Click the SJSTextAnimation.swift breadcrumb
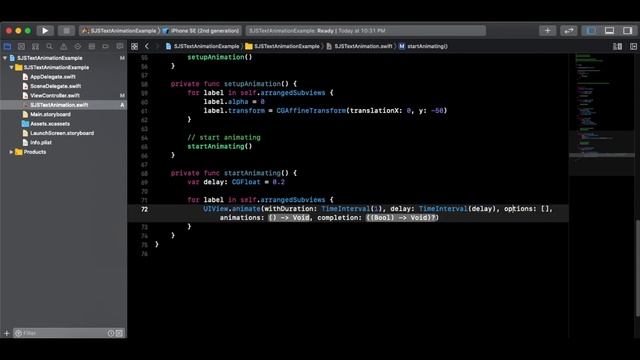The image size is (640, 360). (359, 47)
